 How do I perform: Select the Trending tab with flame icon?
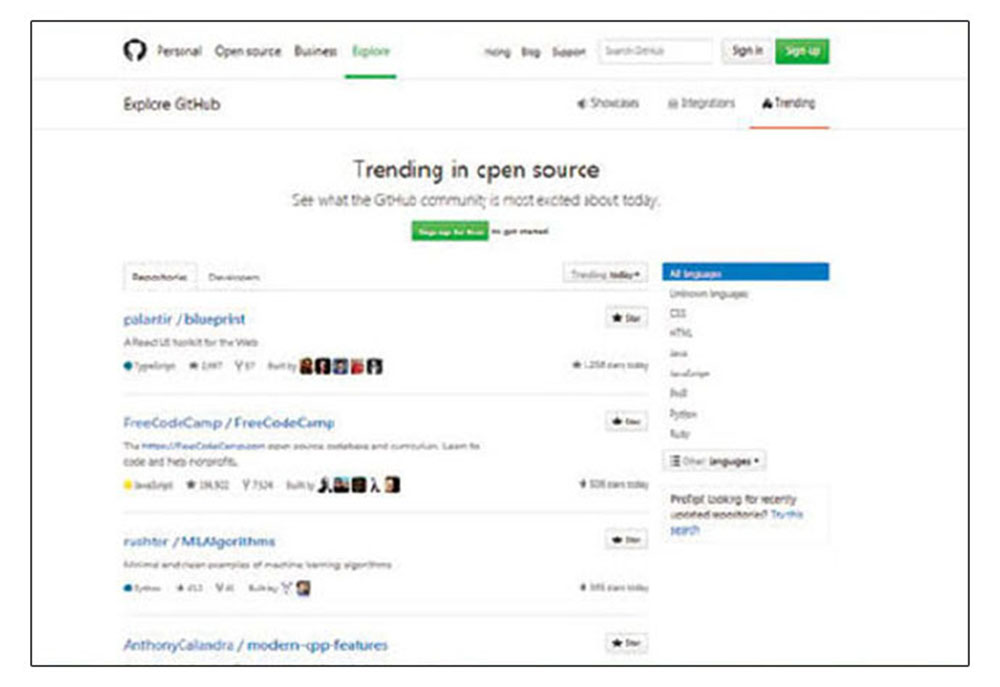[x=788, y=103]
